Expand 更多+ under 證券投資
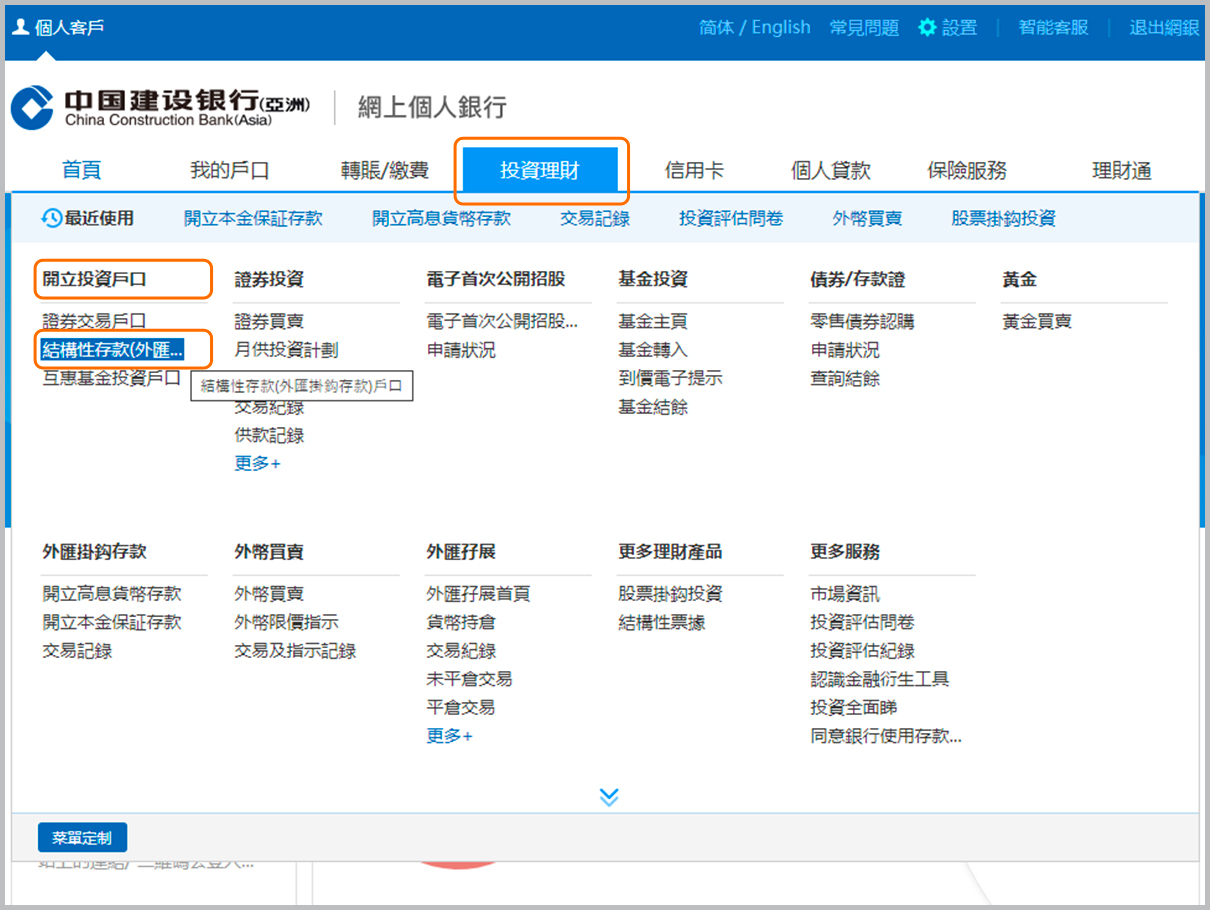 coord(258,464)
